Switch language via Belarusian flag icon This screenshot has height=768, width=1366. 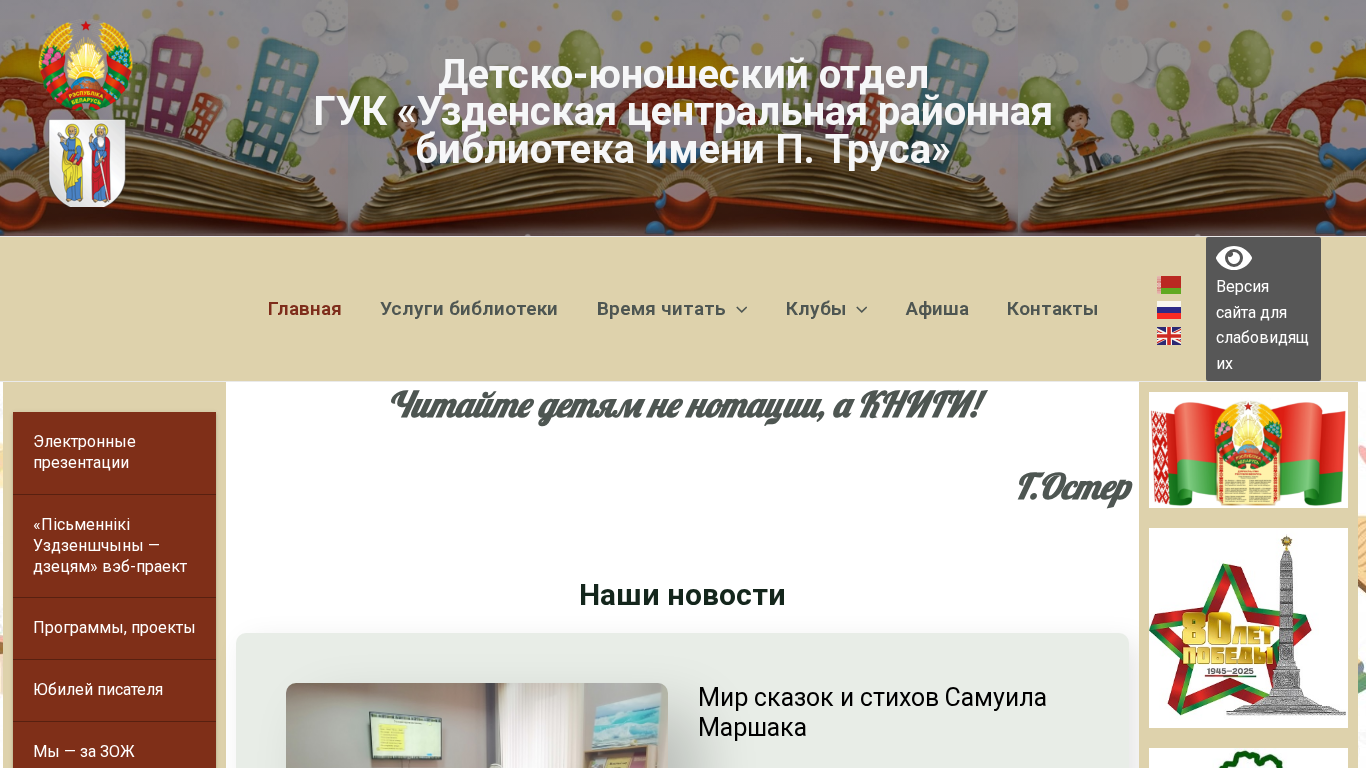click(x=1169, y=285)
